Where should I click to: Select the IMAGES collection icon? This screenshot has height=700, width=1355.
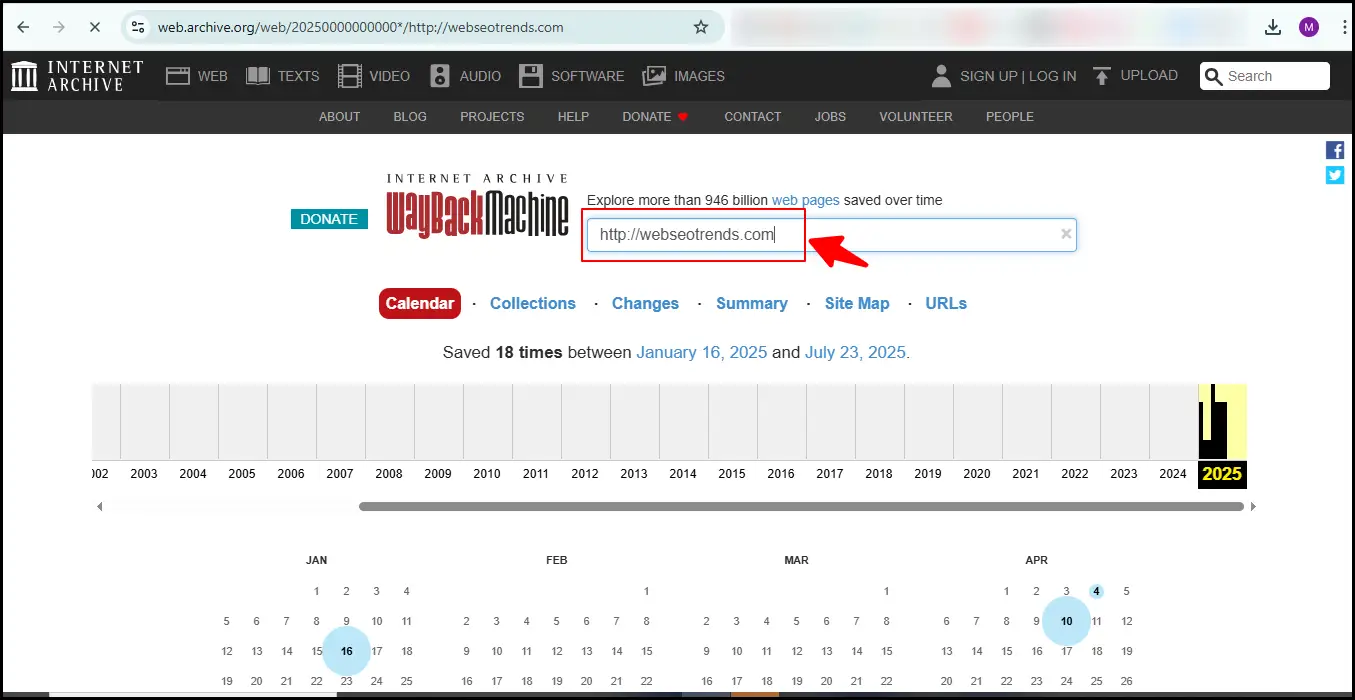pos(653,75)
